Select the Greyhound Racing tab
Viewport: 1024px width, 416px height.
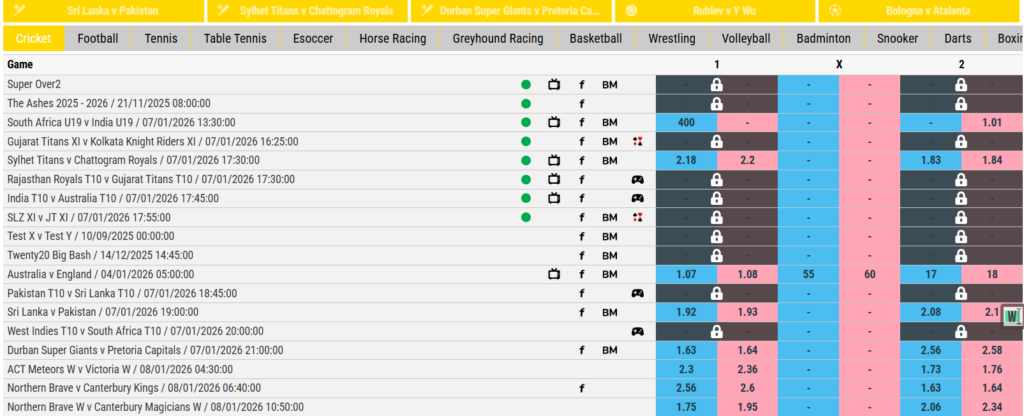(x=498, y=39)
